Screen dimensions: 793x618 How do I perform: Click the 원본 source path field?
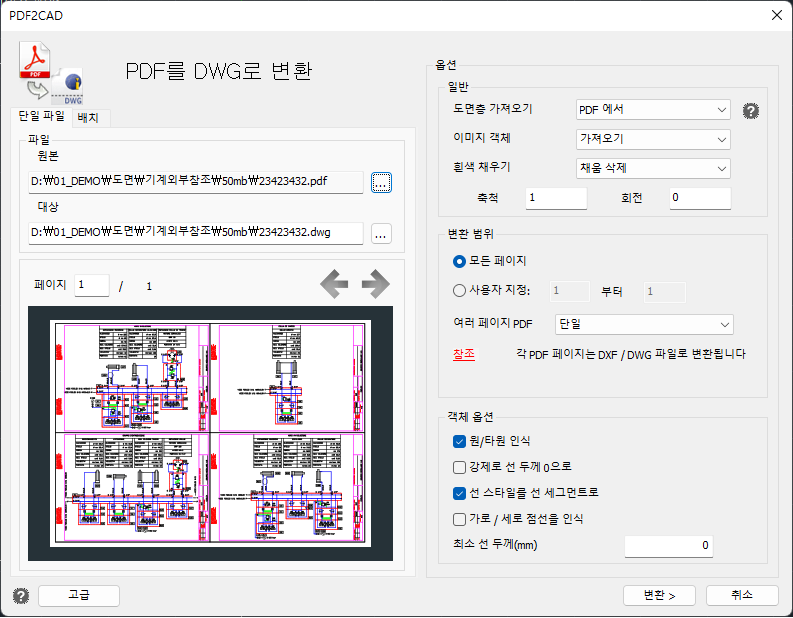[196, 182]
